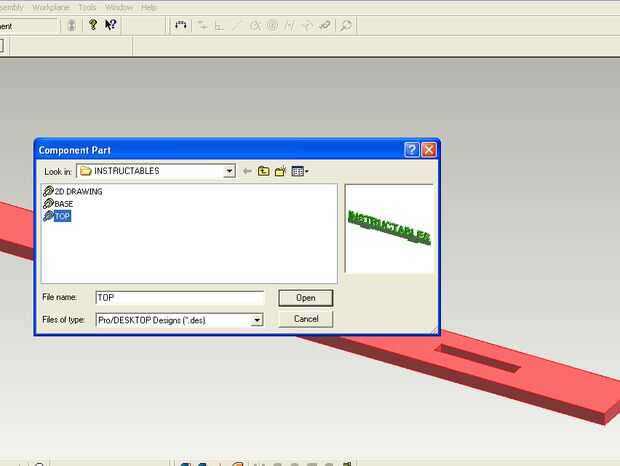Screen dimensions: 620x466
Task: Open the Help menu
Action: click(x=149, y=8)
